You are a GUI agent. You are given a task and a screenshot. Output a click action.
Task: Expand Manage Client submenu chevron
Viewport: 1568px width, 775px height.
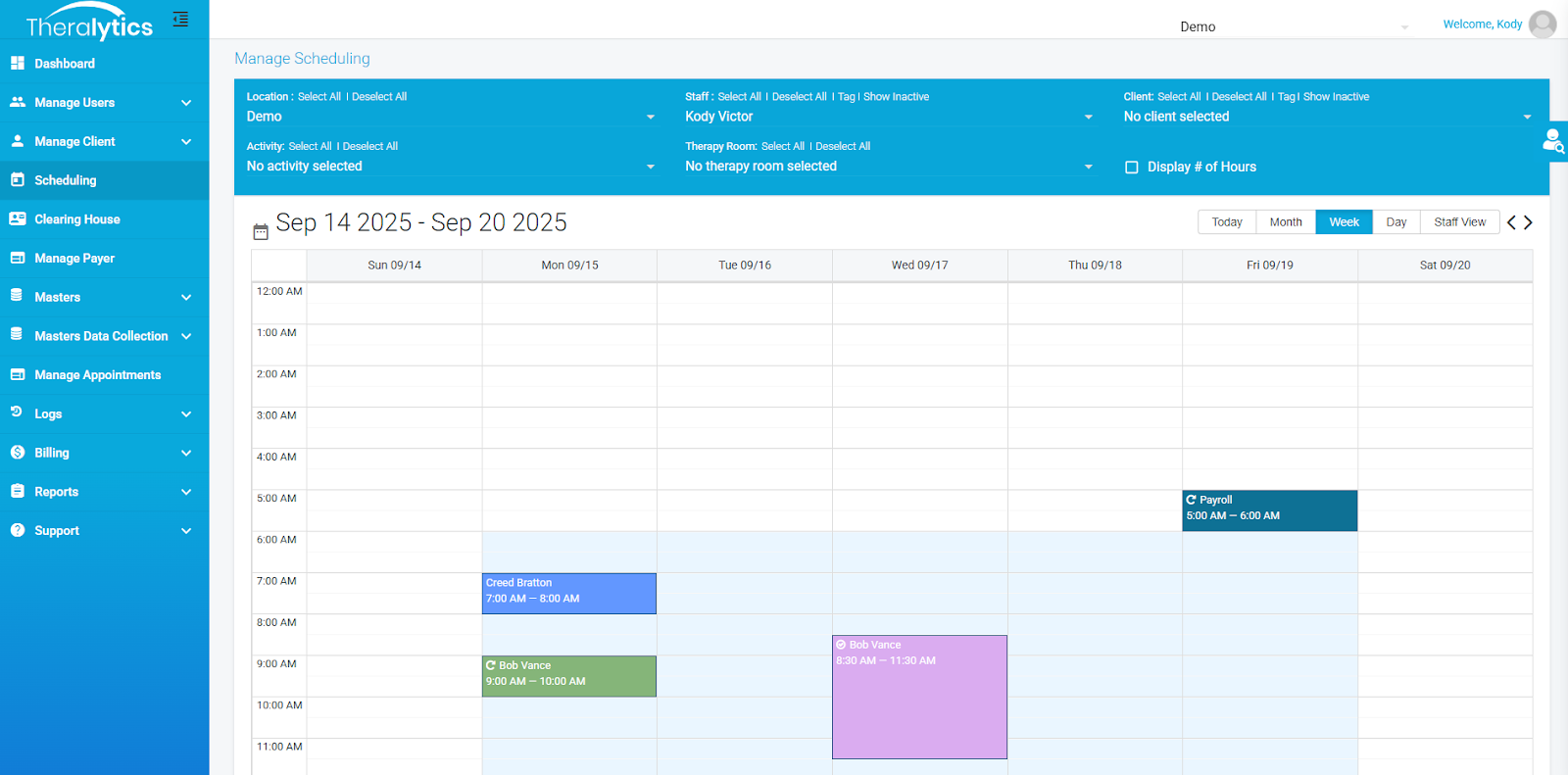(x=186, y=142)
